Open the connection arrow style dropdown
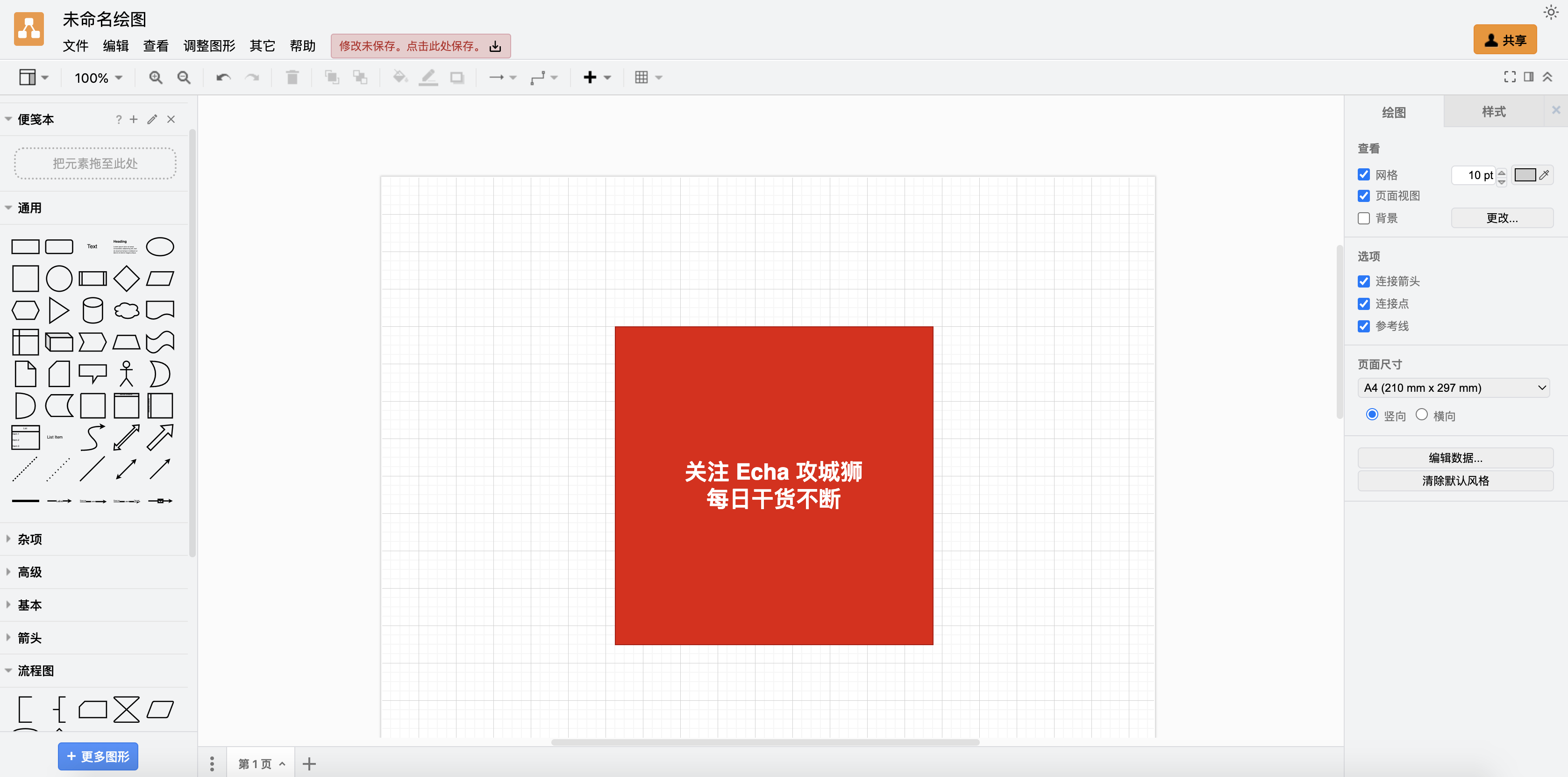 (x=503, y=77)
